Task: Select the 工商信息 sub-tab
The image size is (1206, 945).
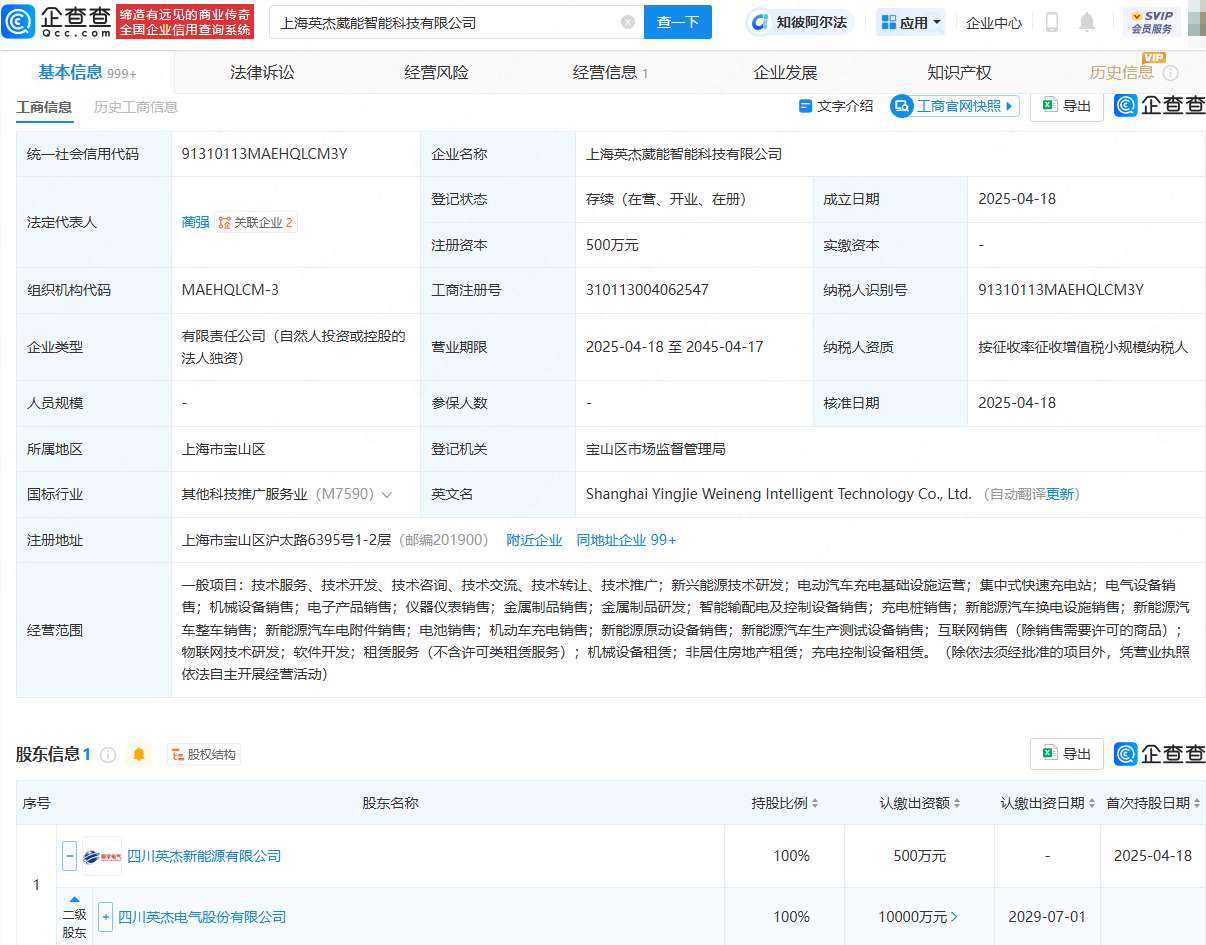Action: (44, 107)
